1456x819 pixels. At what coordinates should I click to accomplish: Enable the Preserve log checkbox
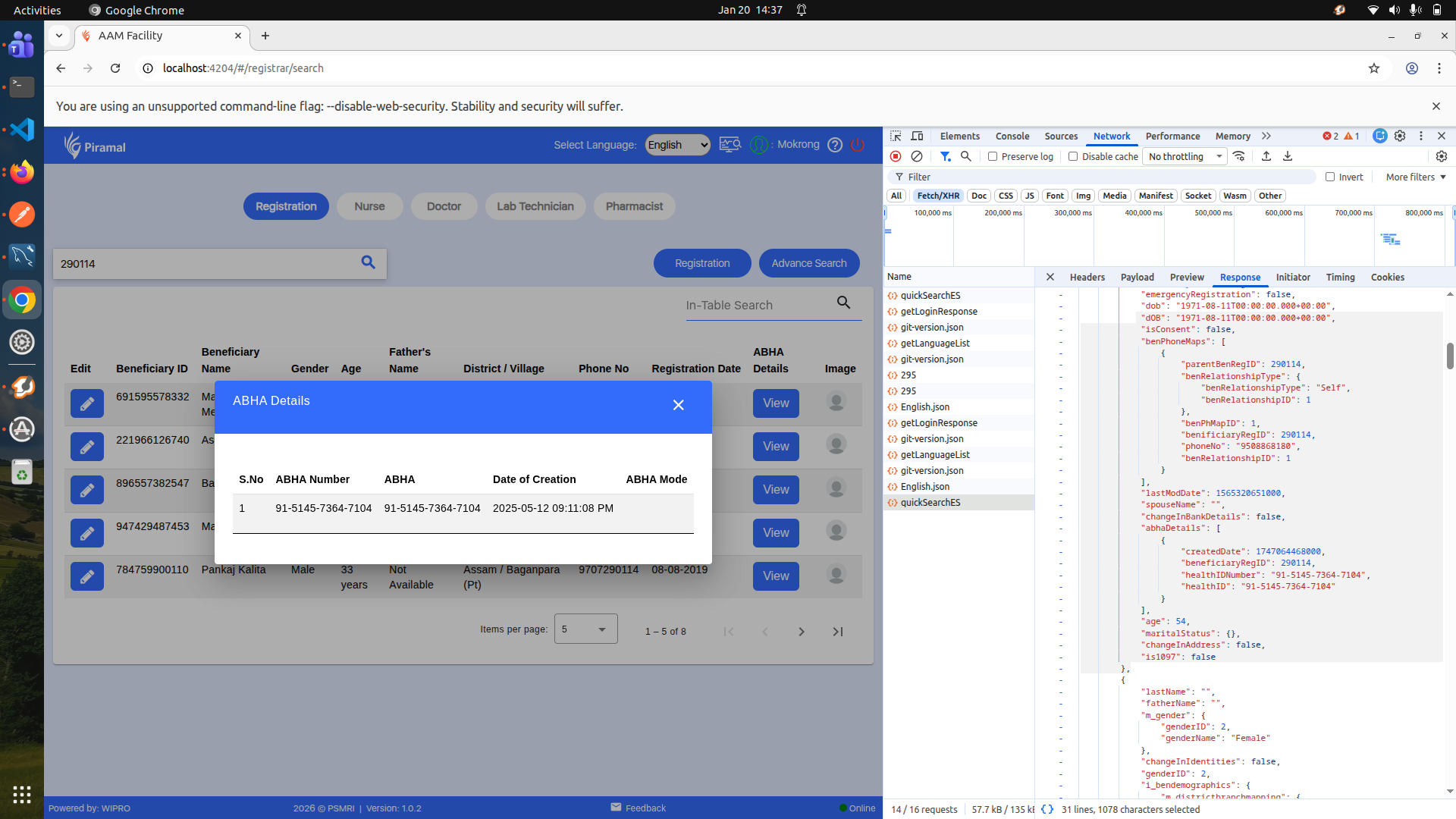(993, 156)
